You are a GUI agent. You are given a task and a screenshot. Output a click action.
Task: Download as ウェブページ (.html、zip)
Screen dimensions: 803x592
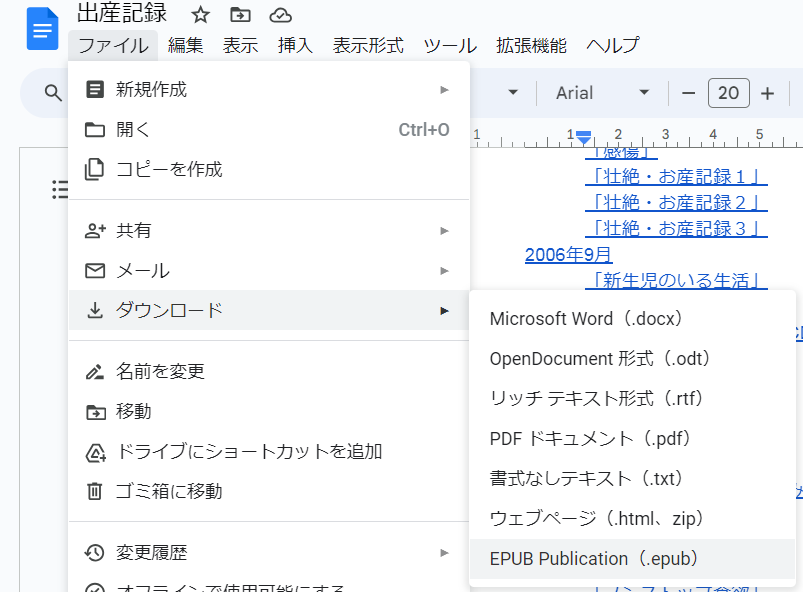pyautogui.click(x=632, y=518)
